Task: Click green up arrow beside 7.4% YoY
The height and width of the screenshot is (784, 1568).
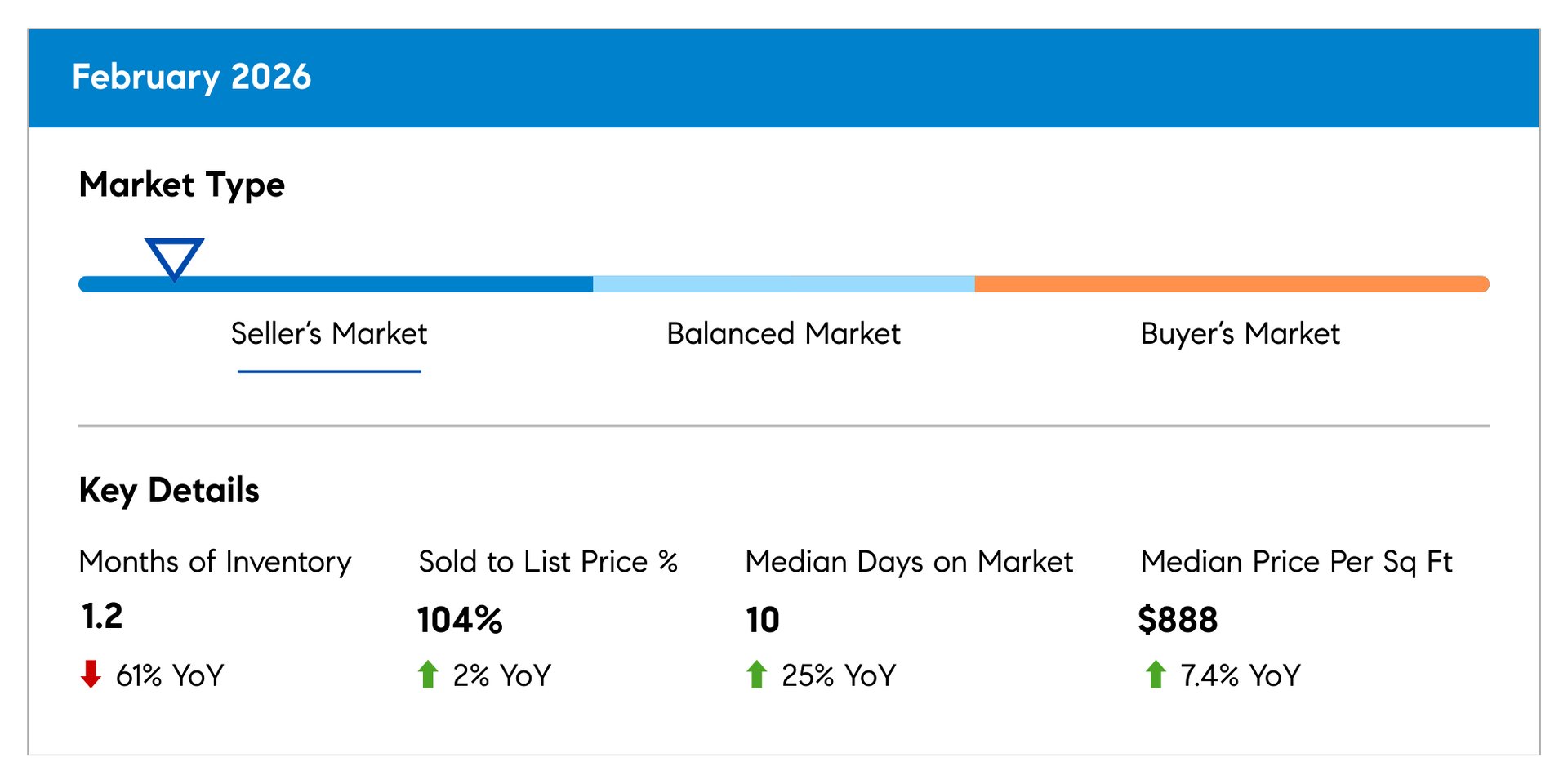Action: [x=1156, y=675]
